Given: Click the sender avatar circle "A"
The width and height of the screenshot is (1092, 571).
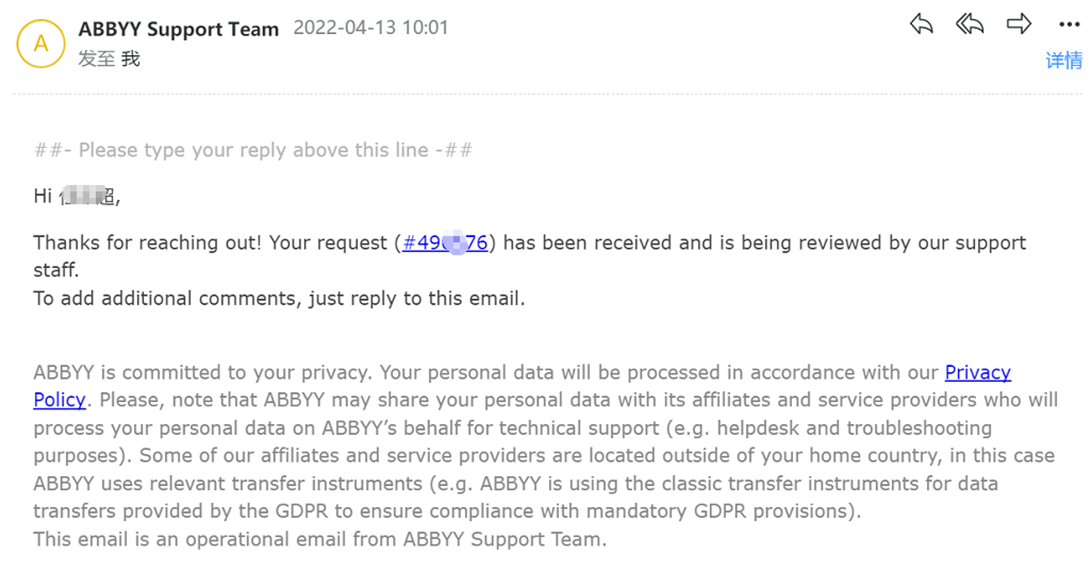Looking at the screenshot, I should pyautogui.click(x=41, y=44).
